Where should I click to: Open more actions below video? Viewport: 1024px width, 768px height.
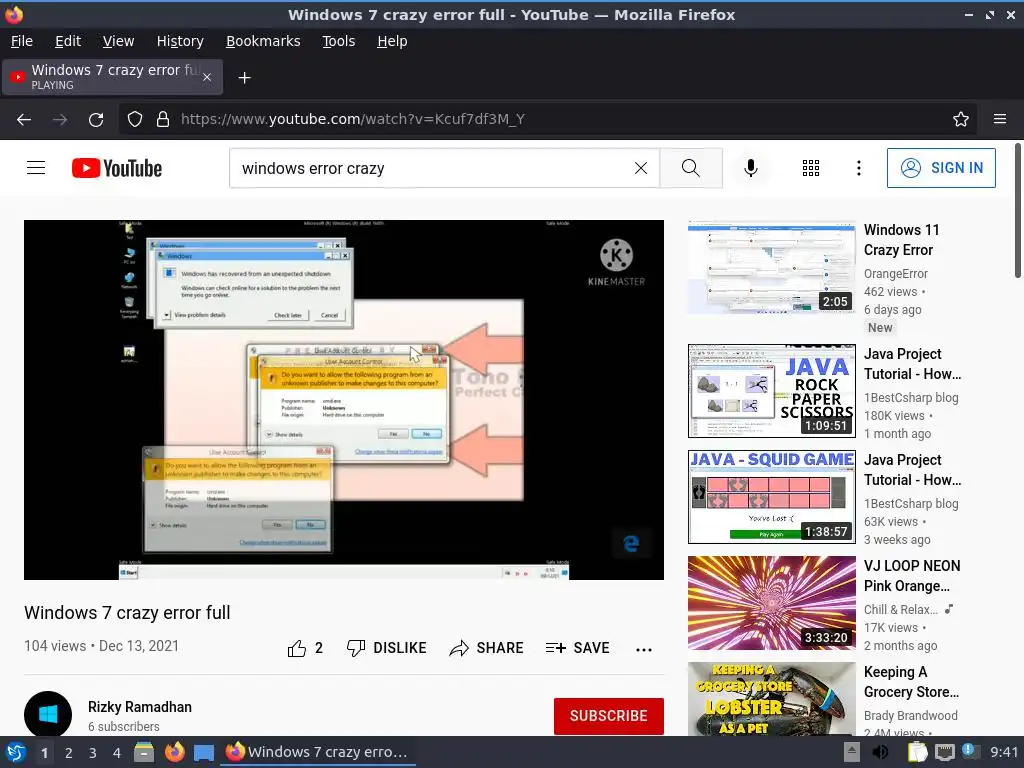[643, 649]
